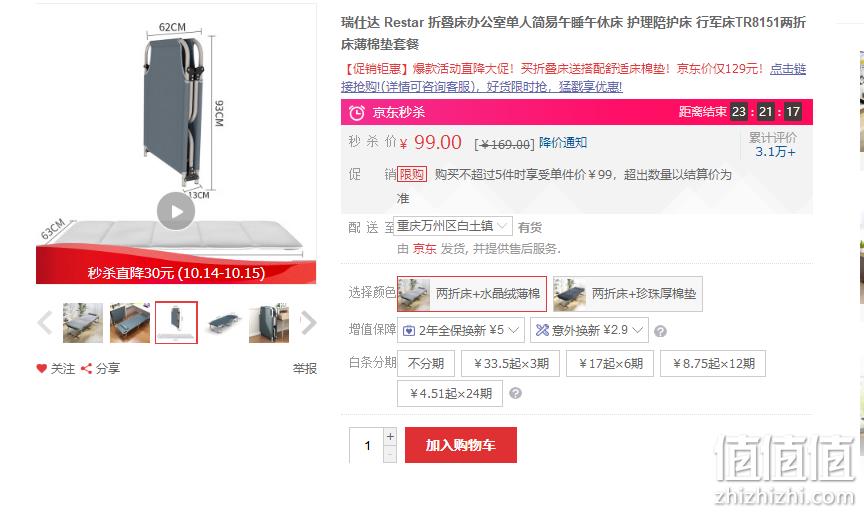Image resolution: width=864 pixels, height=514 pixels.
Task: Open 2年全保换新 ¥5 dropdown
Action: pyautogui.click(x=461, y=330)
